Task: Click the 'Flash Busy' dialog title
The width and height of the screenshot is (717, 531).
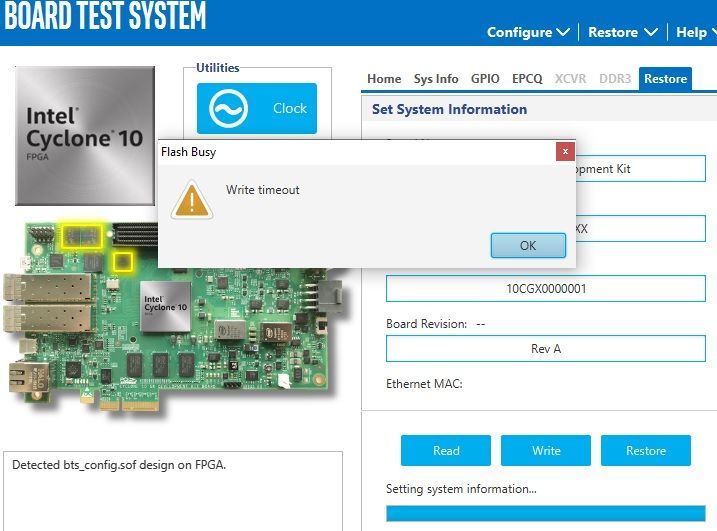Action: tap(188, 152)
